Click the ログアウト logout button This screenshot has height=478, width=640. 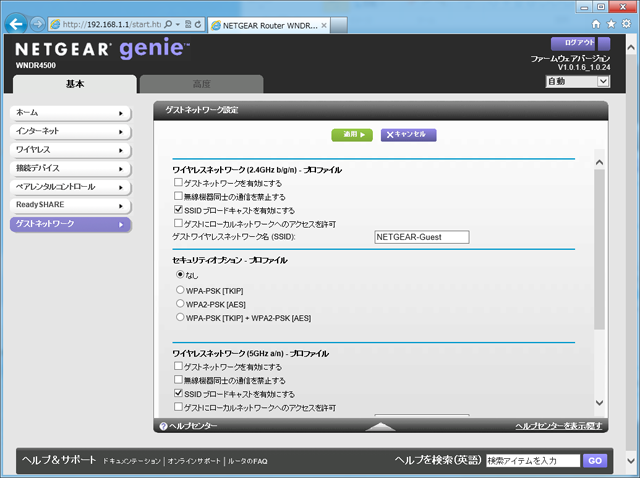[579, 43]
